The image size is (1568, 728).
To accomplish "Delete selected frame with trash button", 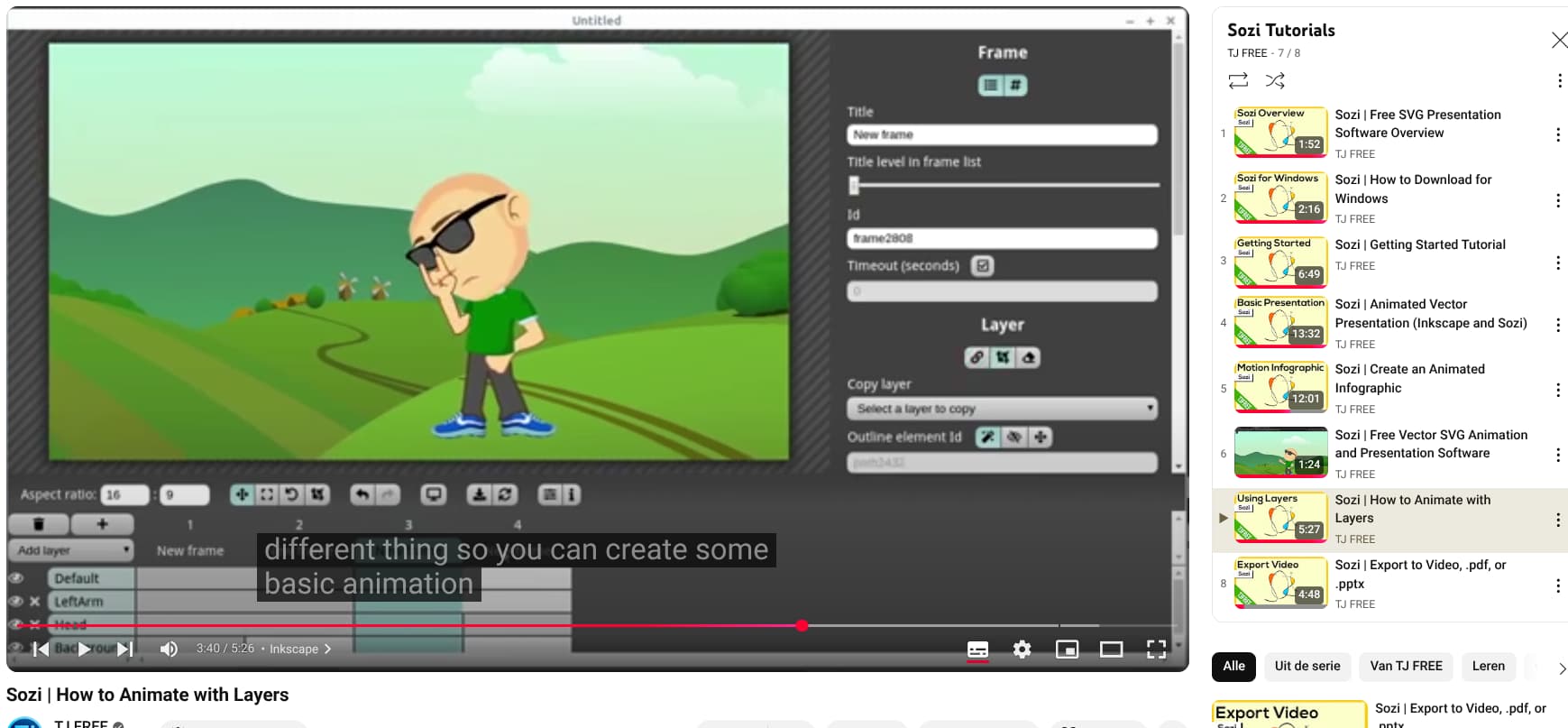I will pos(38,524).
